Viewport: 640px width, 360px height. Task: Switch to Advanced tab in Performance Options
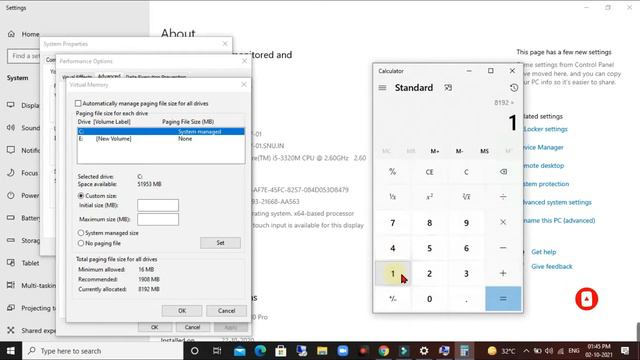pyautogui.click(x=109, y=76)
